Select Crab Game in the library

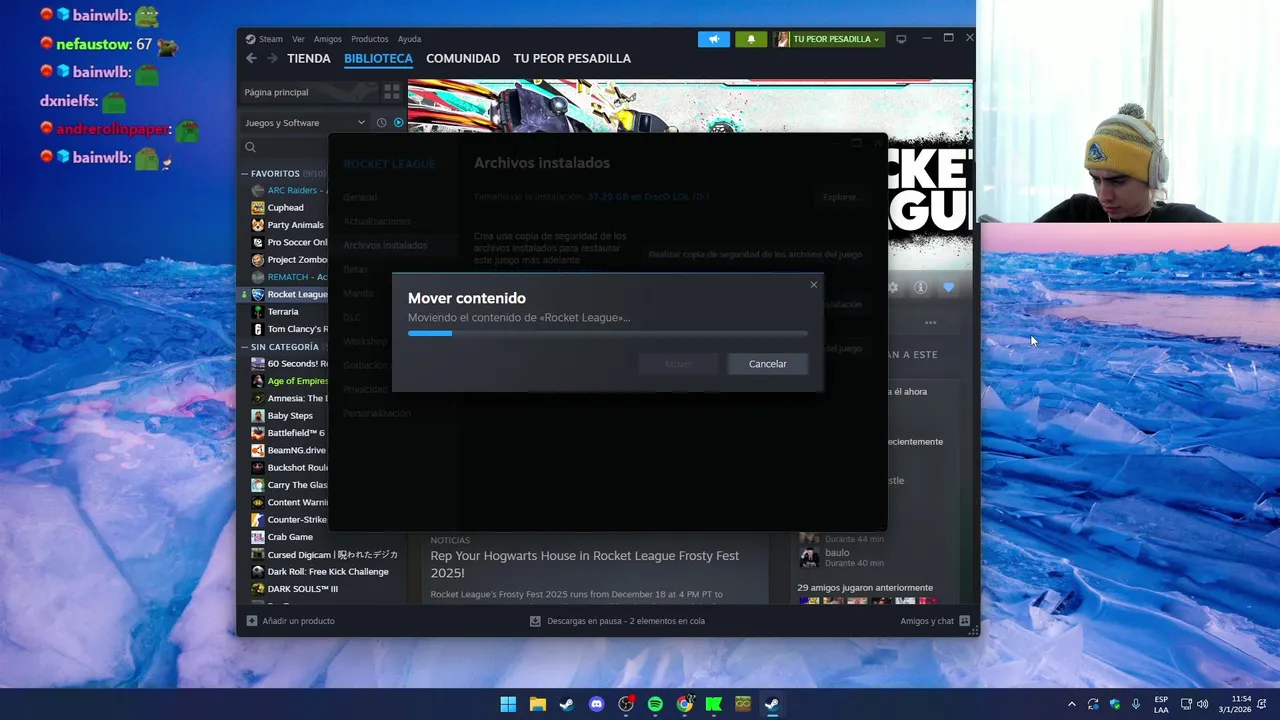290,537
